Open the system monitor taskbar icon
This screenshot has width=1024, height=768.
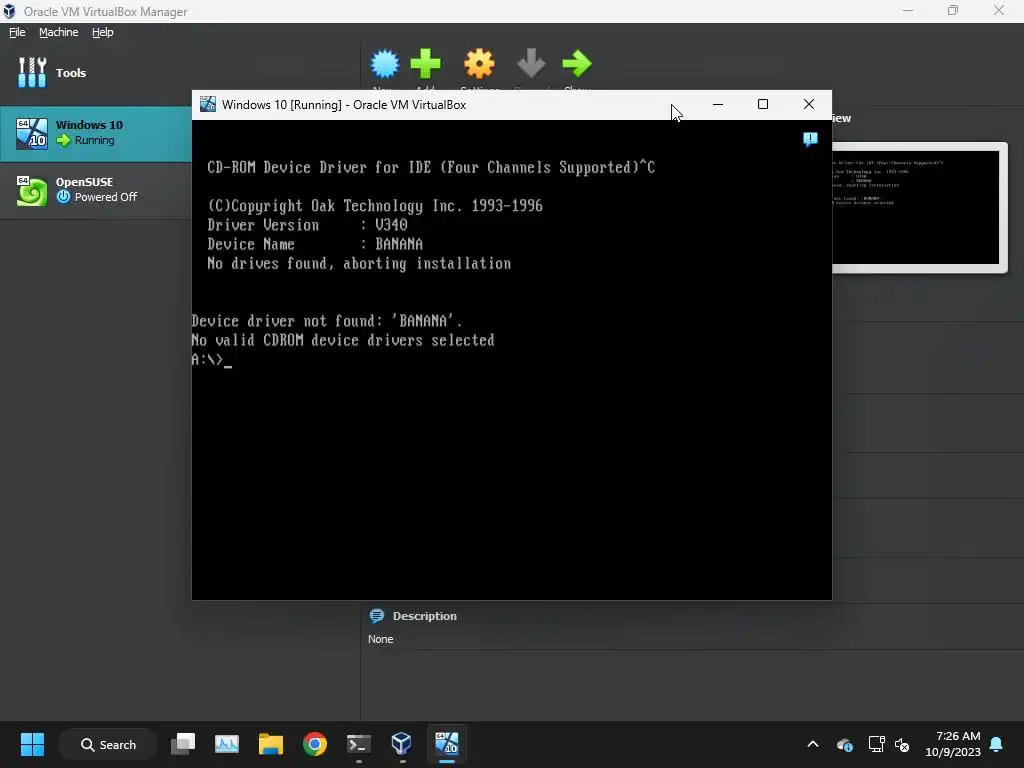coord(227,744)
